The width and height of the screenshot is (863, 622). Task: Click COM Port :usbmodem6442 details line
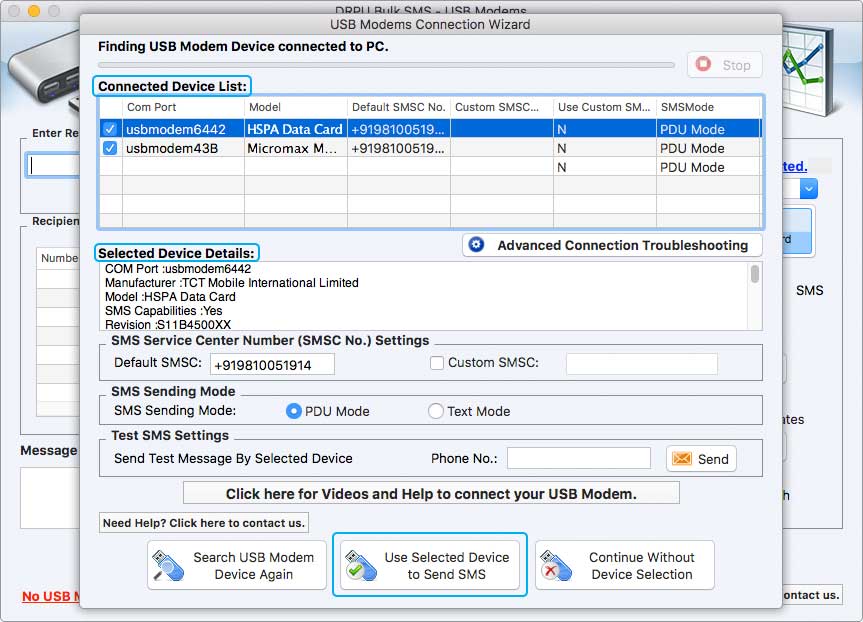point(178,269)
